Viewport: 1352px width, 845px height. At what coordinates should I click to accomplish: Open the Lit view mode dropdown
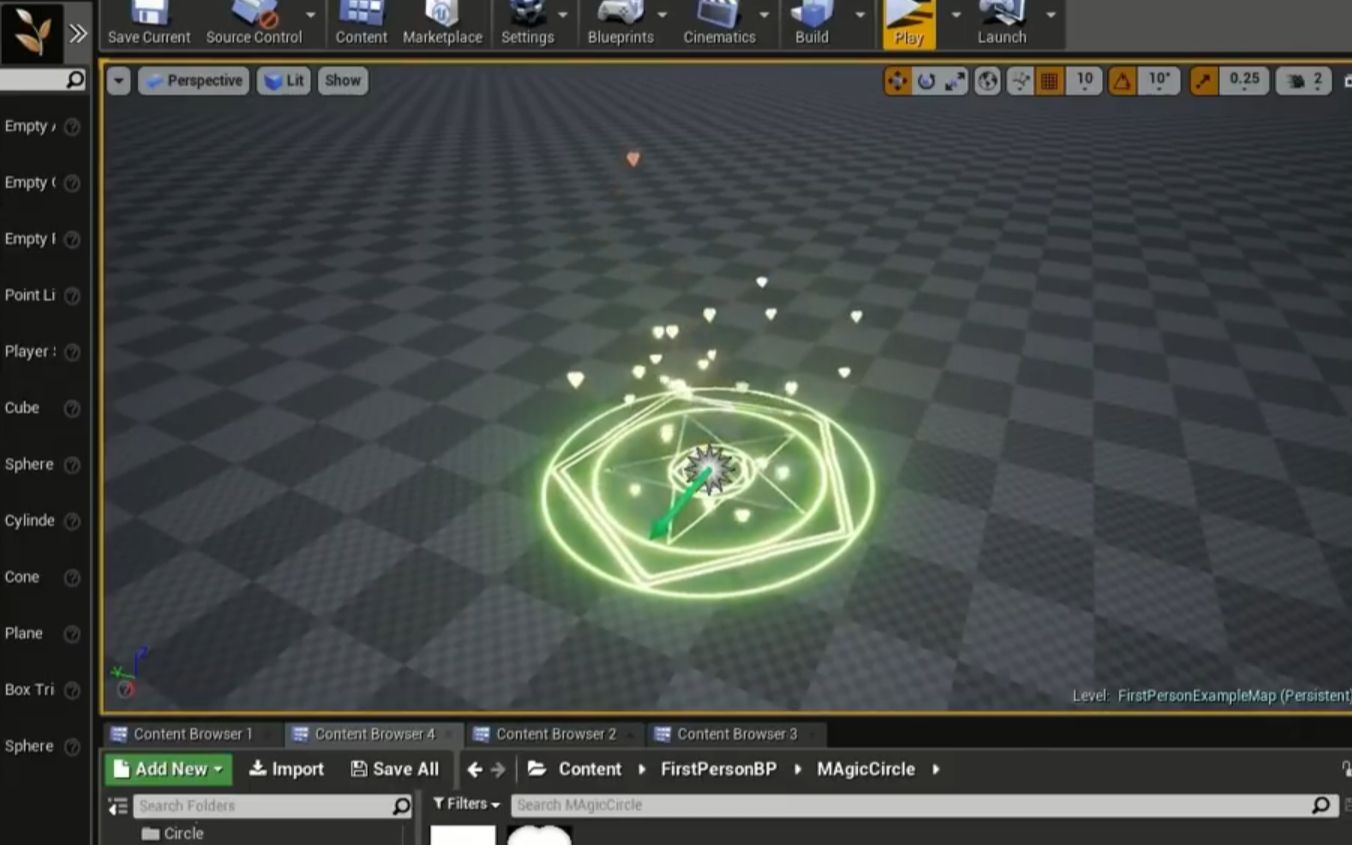[x=284, y=81]
